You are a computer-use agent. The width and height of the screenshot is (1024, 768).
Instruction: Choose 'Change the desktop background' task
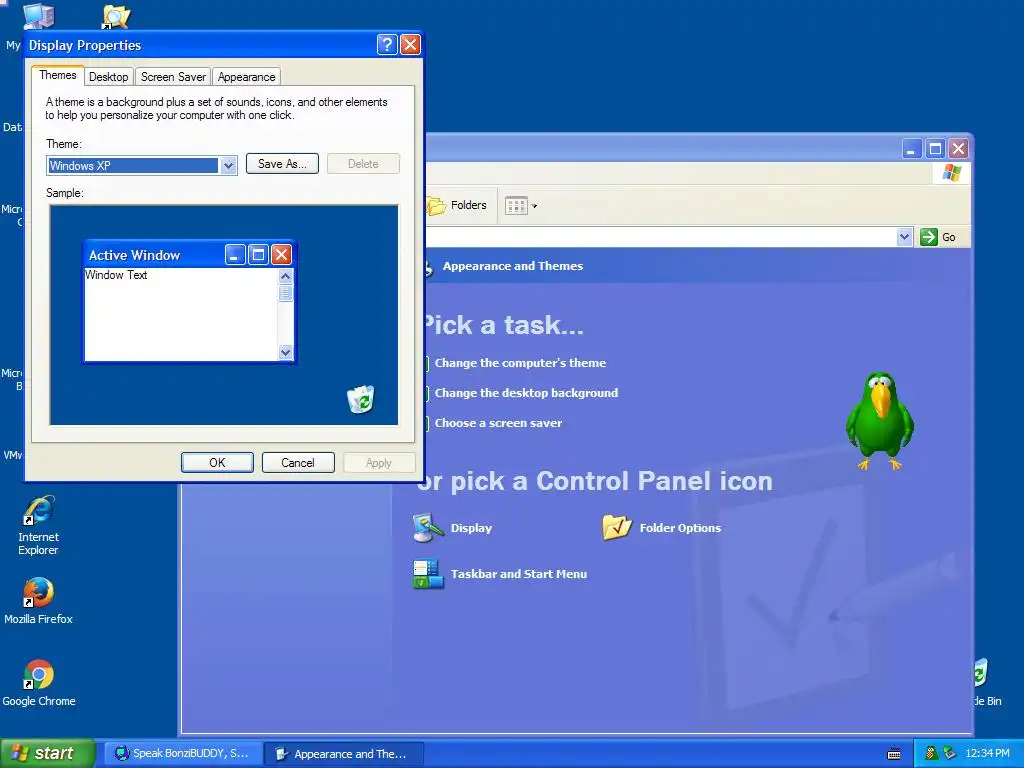click(526, 393)
